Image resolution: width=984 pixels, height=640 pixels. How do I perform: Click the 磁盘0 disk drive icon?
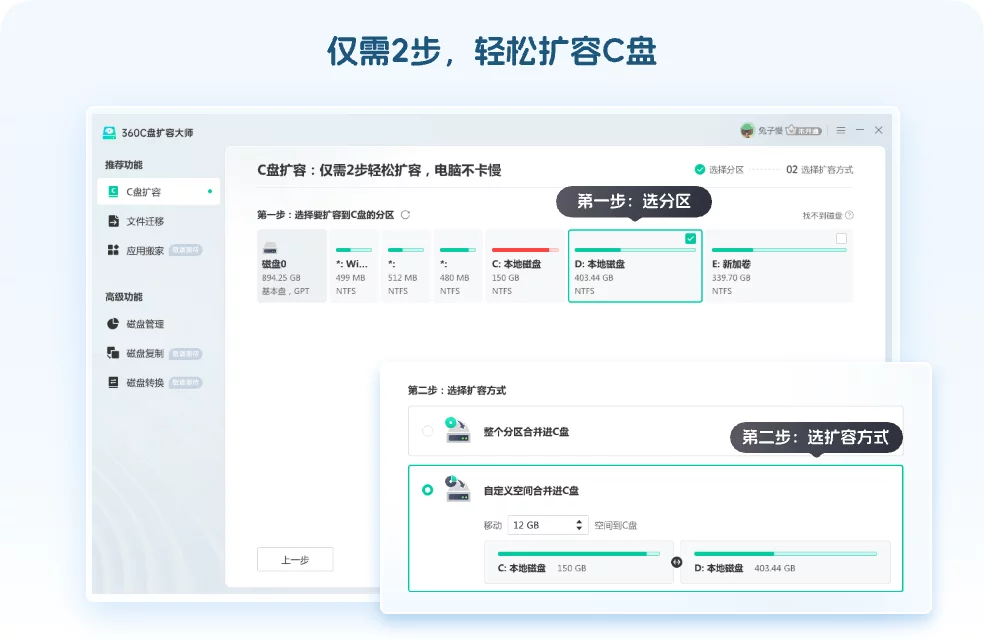coord(270,247)
